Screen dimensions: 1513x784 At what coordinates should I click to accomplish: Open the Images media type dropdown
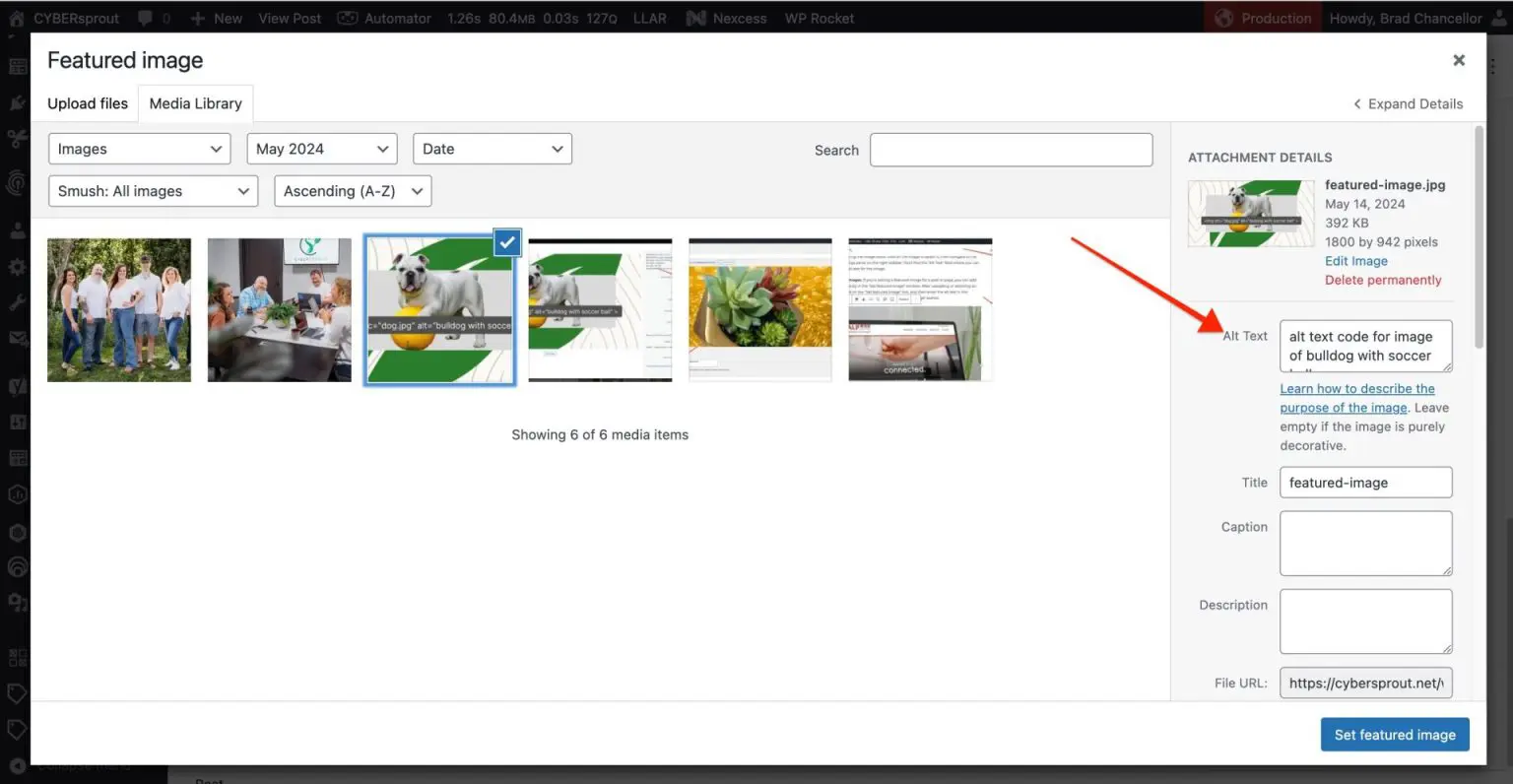click(139, 149)
